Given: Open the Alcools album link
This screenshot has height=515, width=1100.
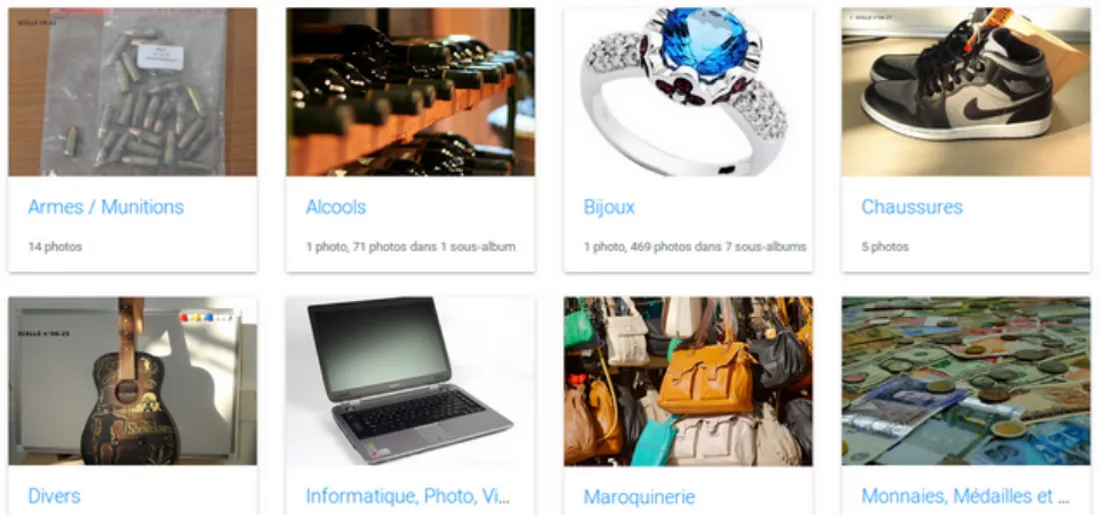Looking at the screenshot, I should pyautogui.click(x=336, y=207).
